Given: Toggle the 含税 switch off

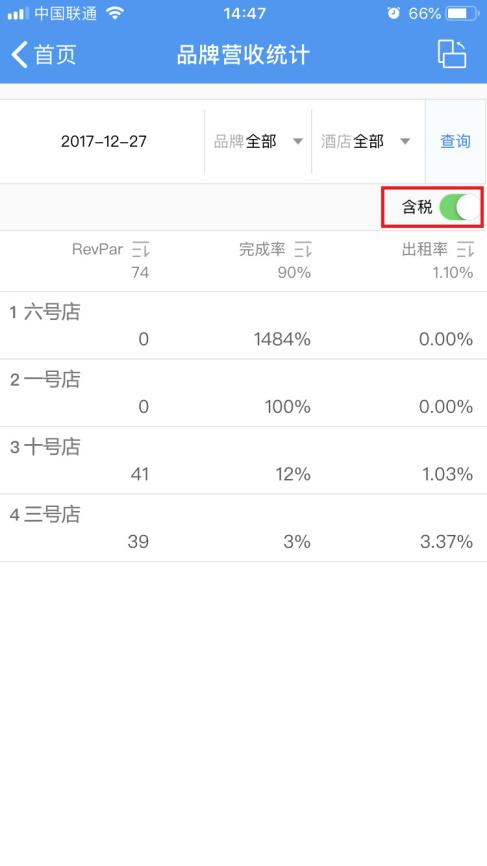Looking at the screenshot, I should click(x=459, y=207).
